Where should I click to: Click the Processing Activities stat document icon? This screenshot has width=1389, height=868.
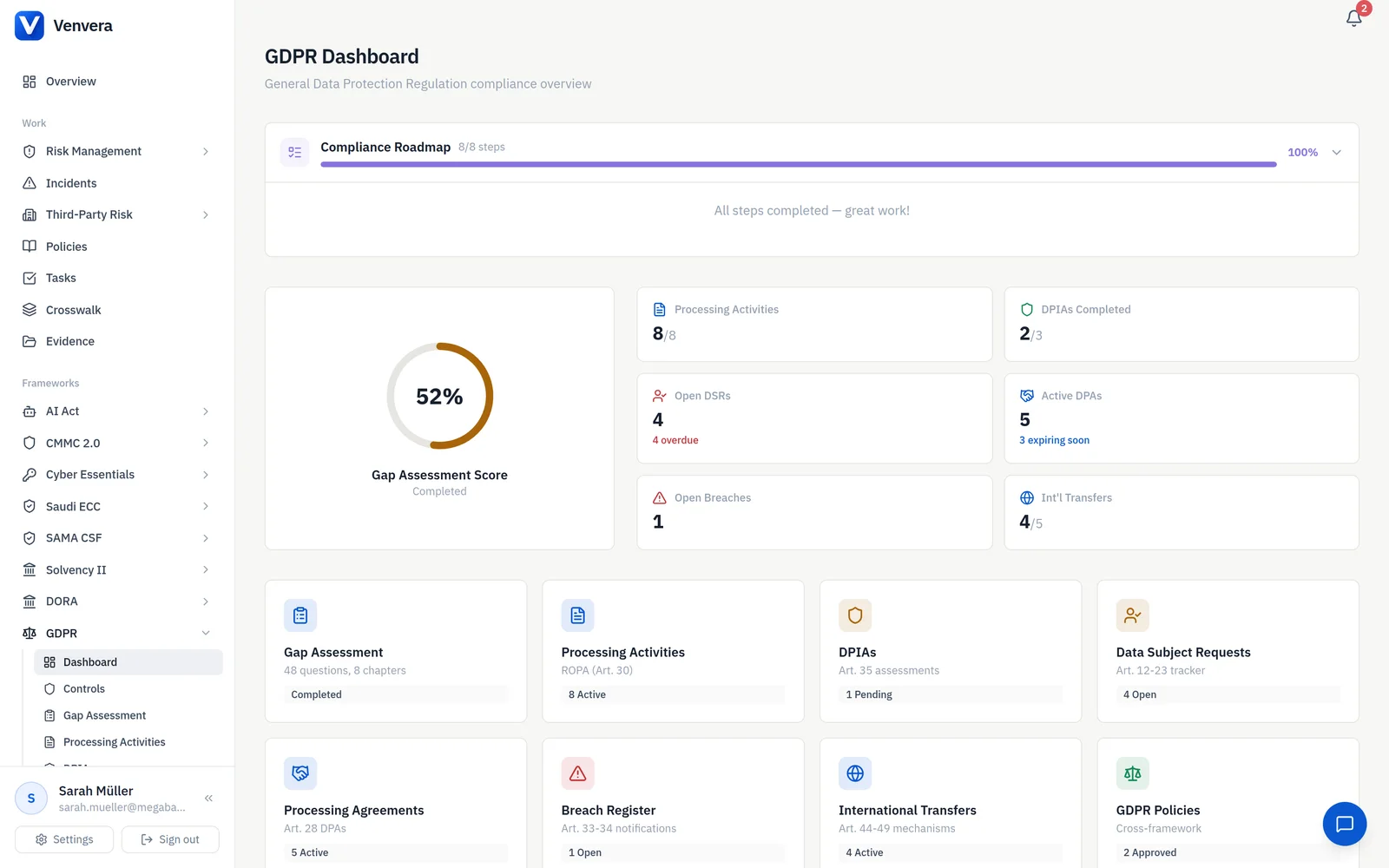tap(660, 309)
